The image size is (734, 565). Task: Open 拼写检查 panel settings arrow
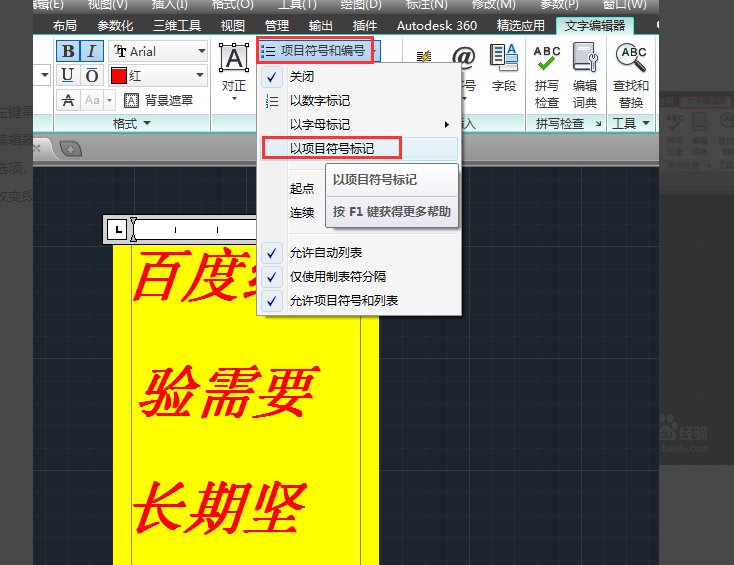coord(598,124)
